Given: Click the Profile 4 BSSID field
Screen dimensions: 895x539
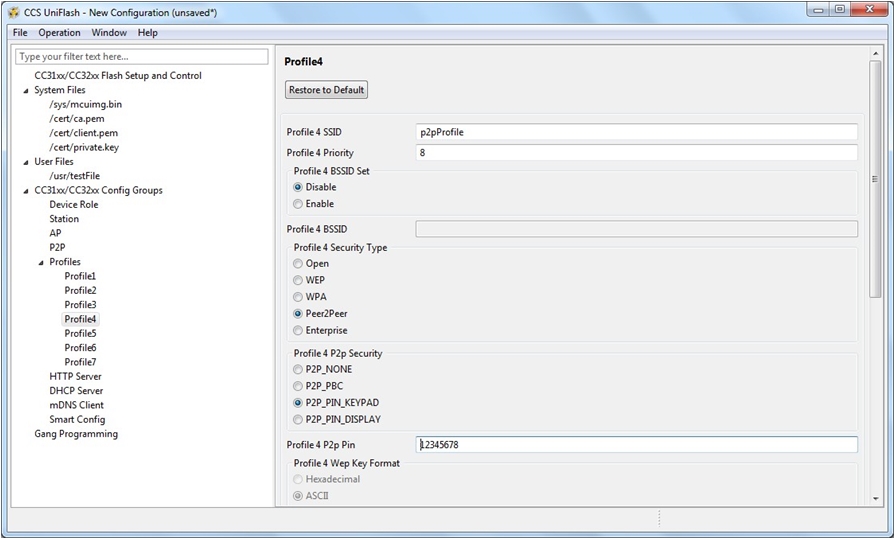Looking at the screenshot, I should [636, 229].
